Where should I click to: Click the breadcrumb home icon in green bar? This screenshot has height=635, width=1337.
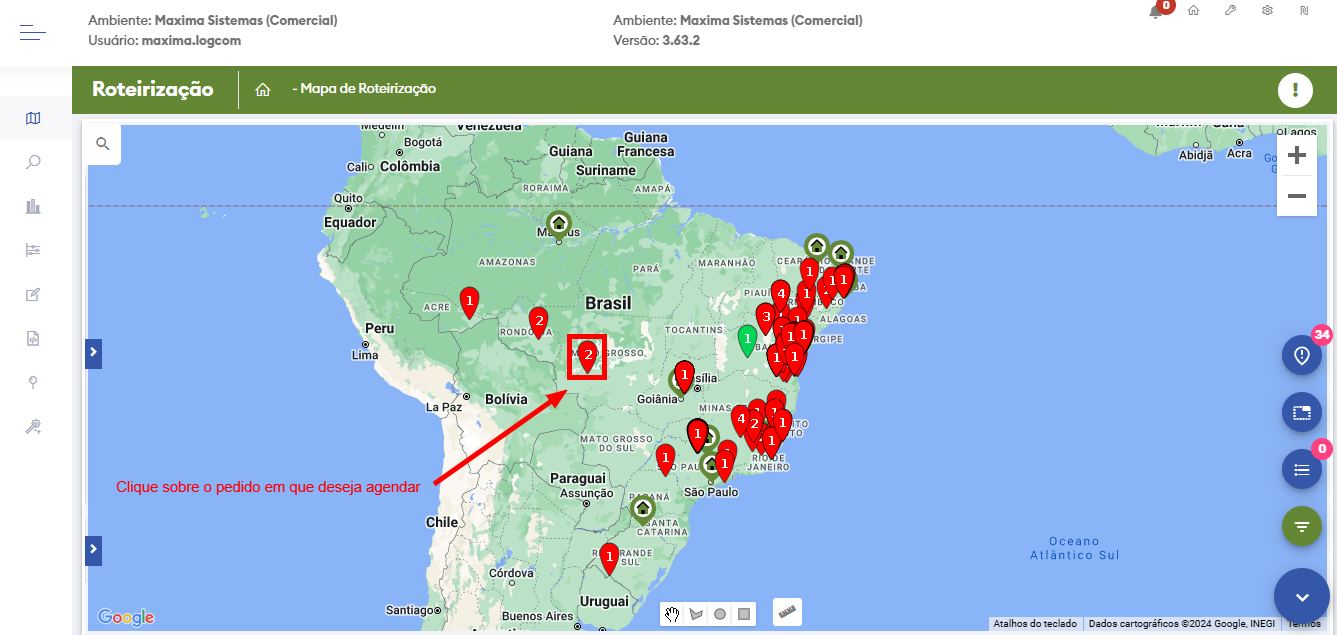click(263, 89)
